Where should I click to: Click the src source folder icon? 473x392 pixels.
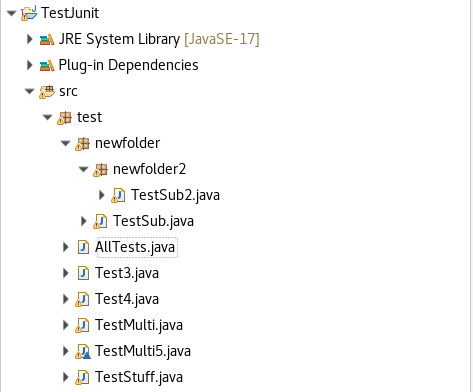47,92
